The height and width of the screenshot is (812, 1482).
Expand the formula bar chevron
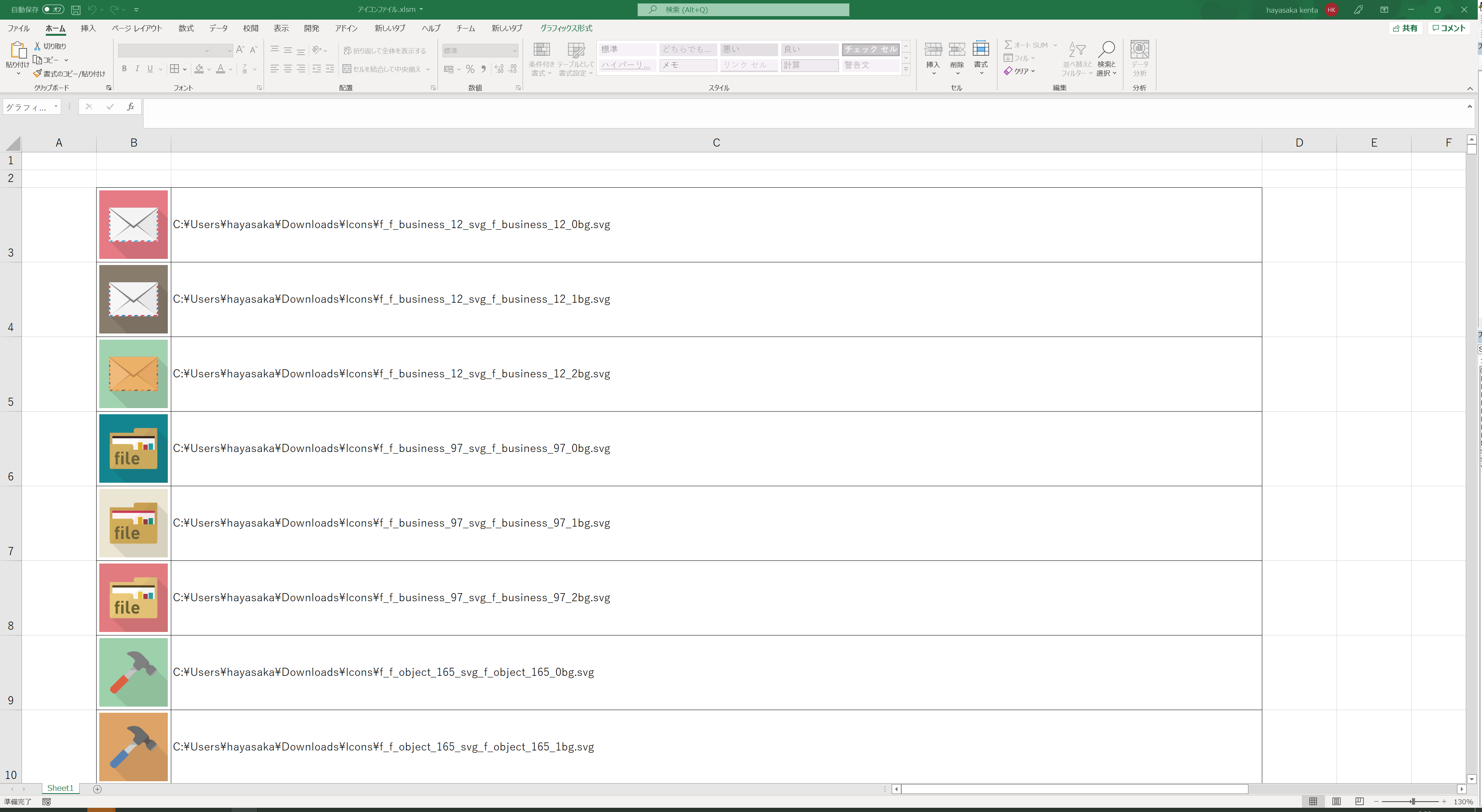click(1469, 107)
